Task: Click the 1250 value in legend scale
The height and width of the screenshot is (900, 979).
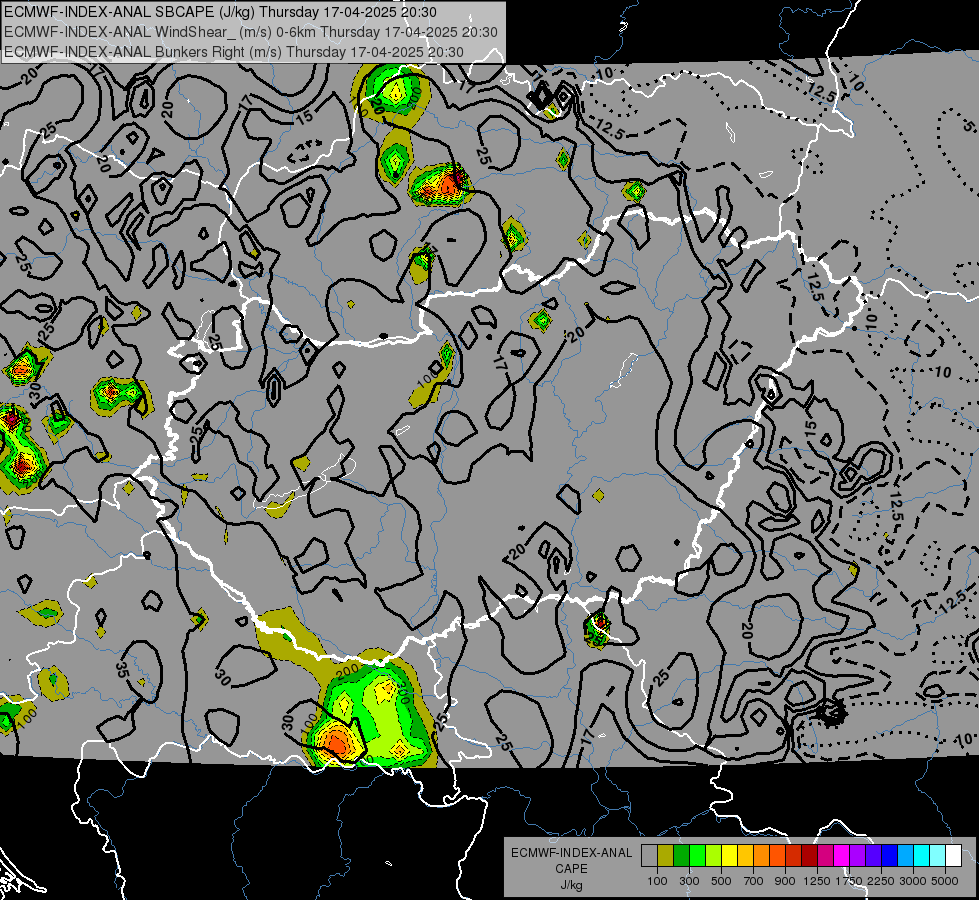Action: pyautogui.click(x=817, y=881)
